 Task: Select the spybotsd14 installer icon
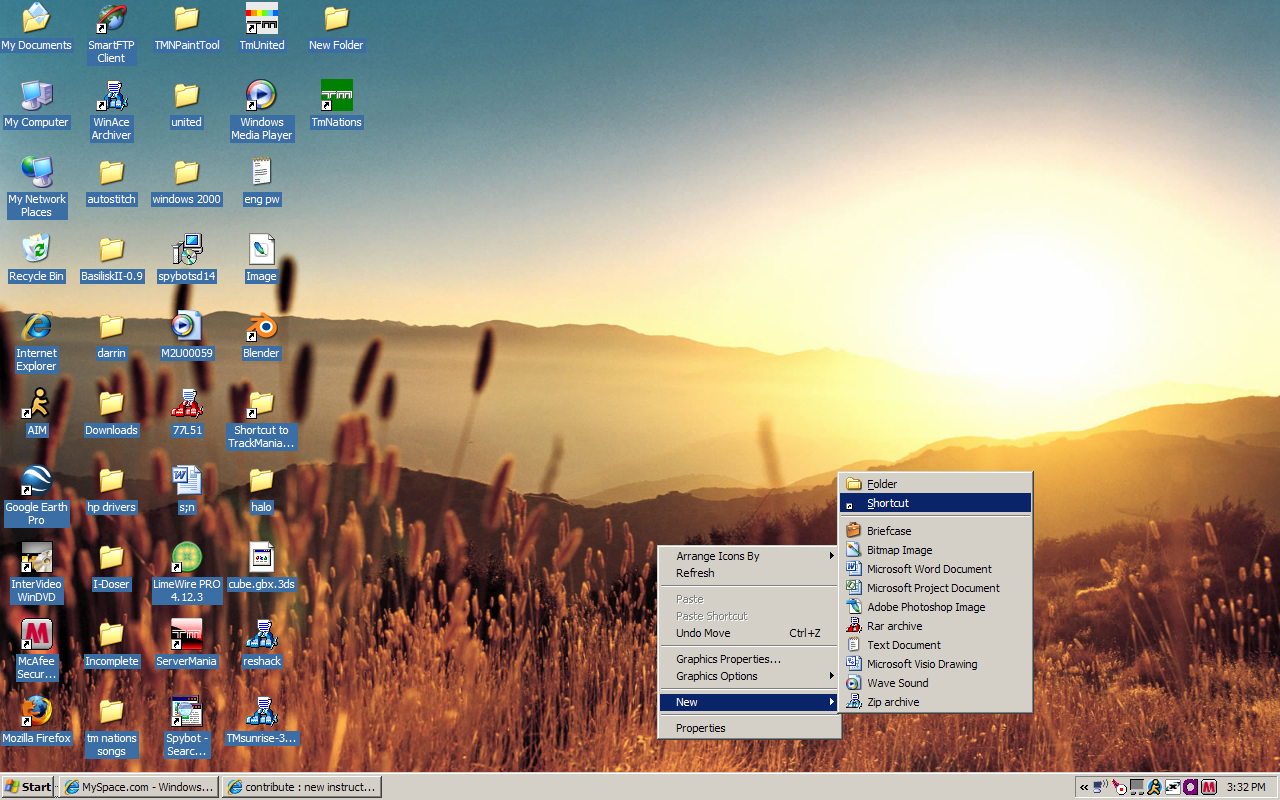tap(187, 258)
